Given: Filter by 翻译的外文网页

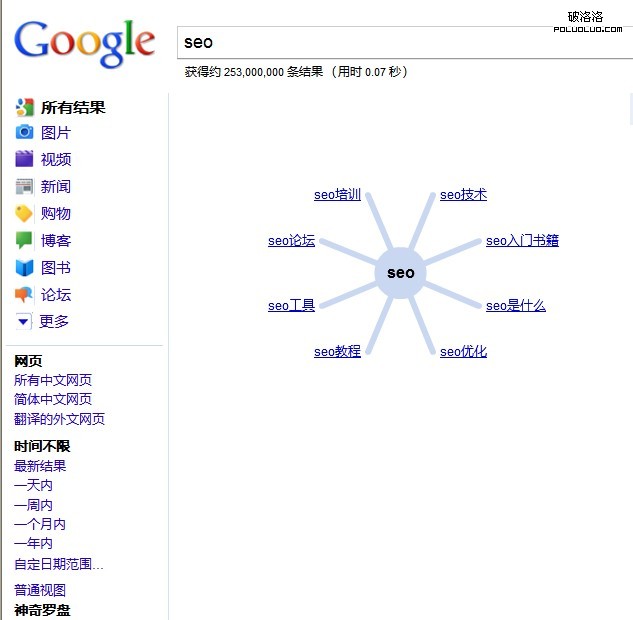Looking at the screenshot, I should click(59, 419).
